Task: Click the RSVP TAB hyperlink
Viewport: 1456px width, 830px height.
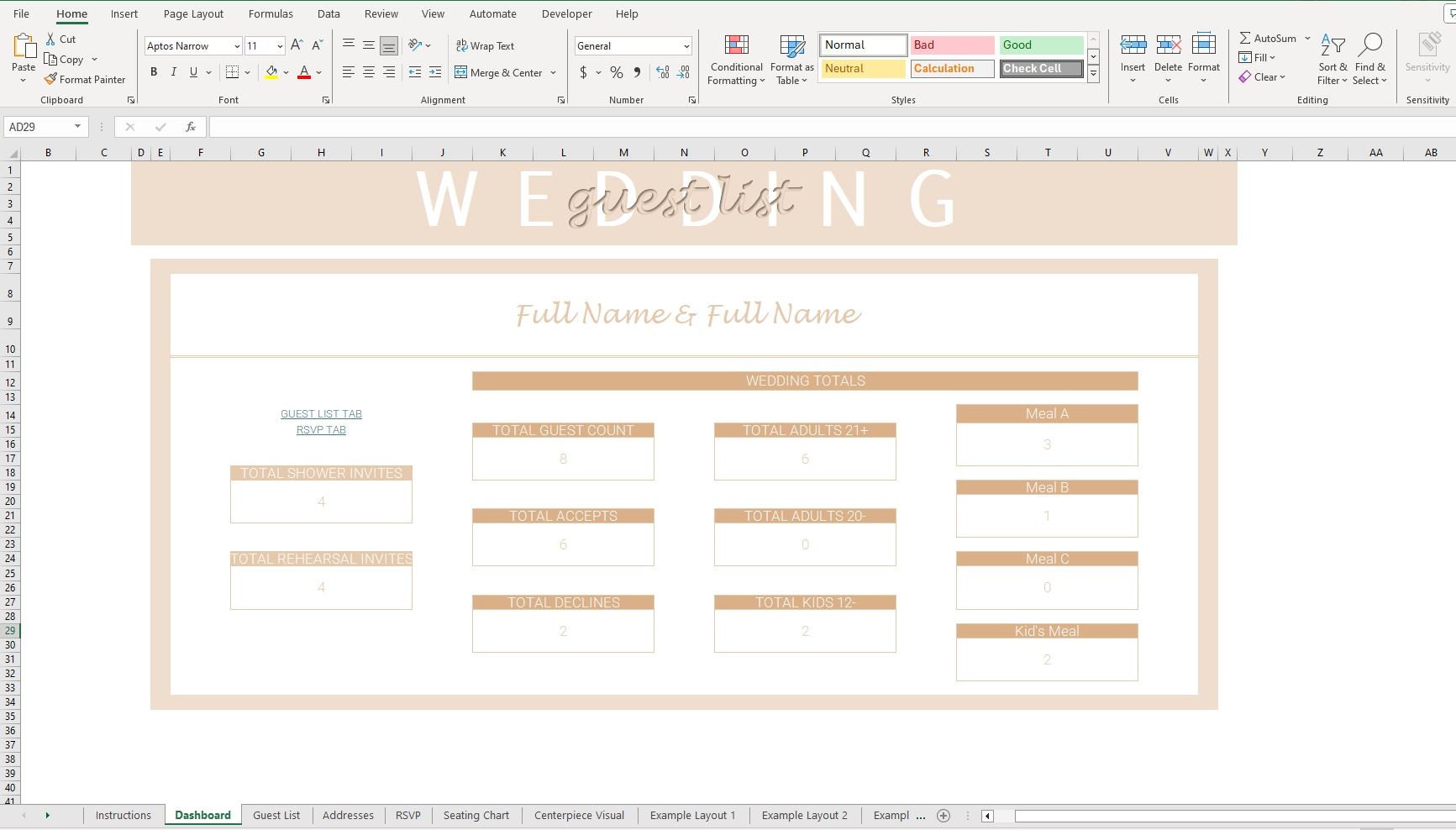Action: pyautogui.click(x=321, y=429)
